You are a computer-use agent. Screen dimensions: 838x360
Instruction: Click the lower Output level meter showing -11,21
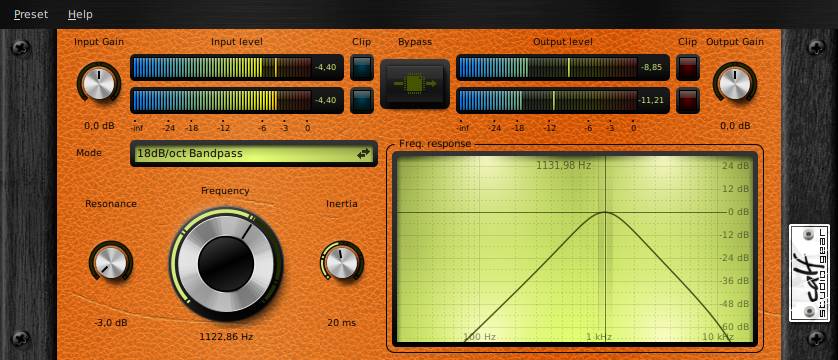(562, 100)
